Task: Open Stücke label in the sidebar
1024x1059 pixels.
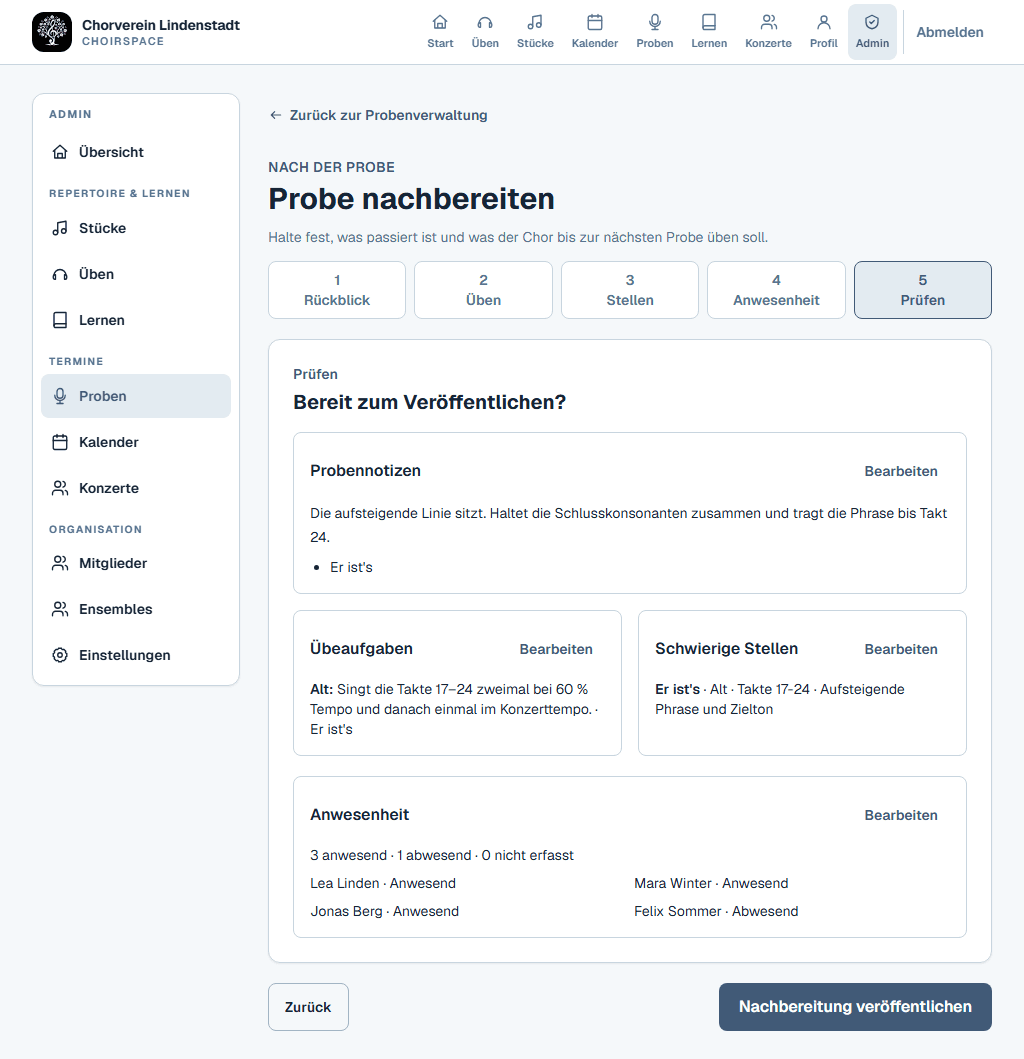Action: point(103,228)
